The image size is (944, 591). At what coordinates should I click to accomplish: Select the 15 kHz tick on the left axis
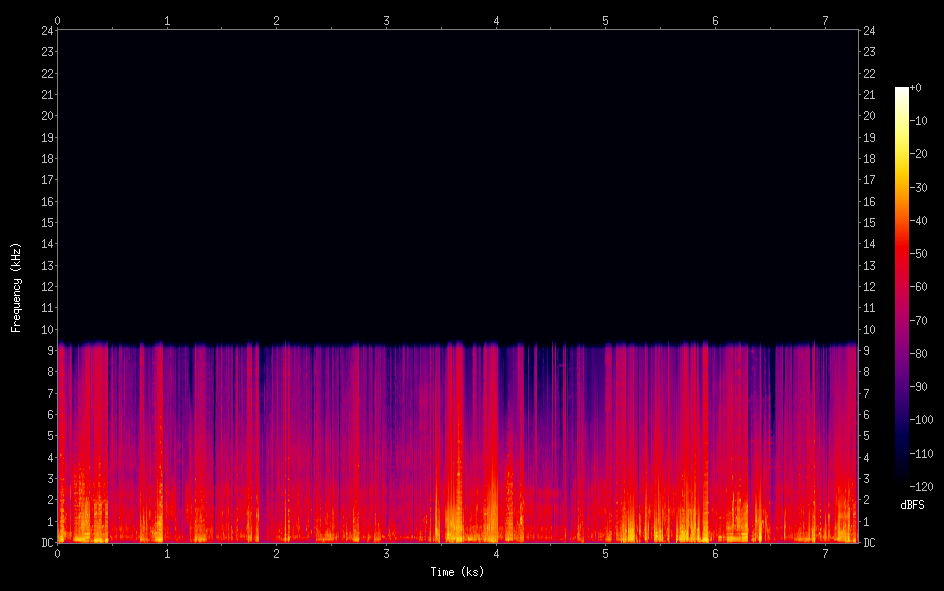46,222
